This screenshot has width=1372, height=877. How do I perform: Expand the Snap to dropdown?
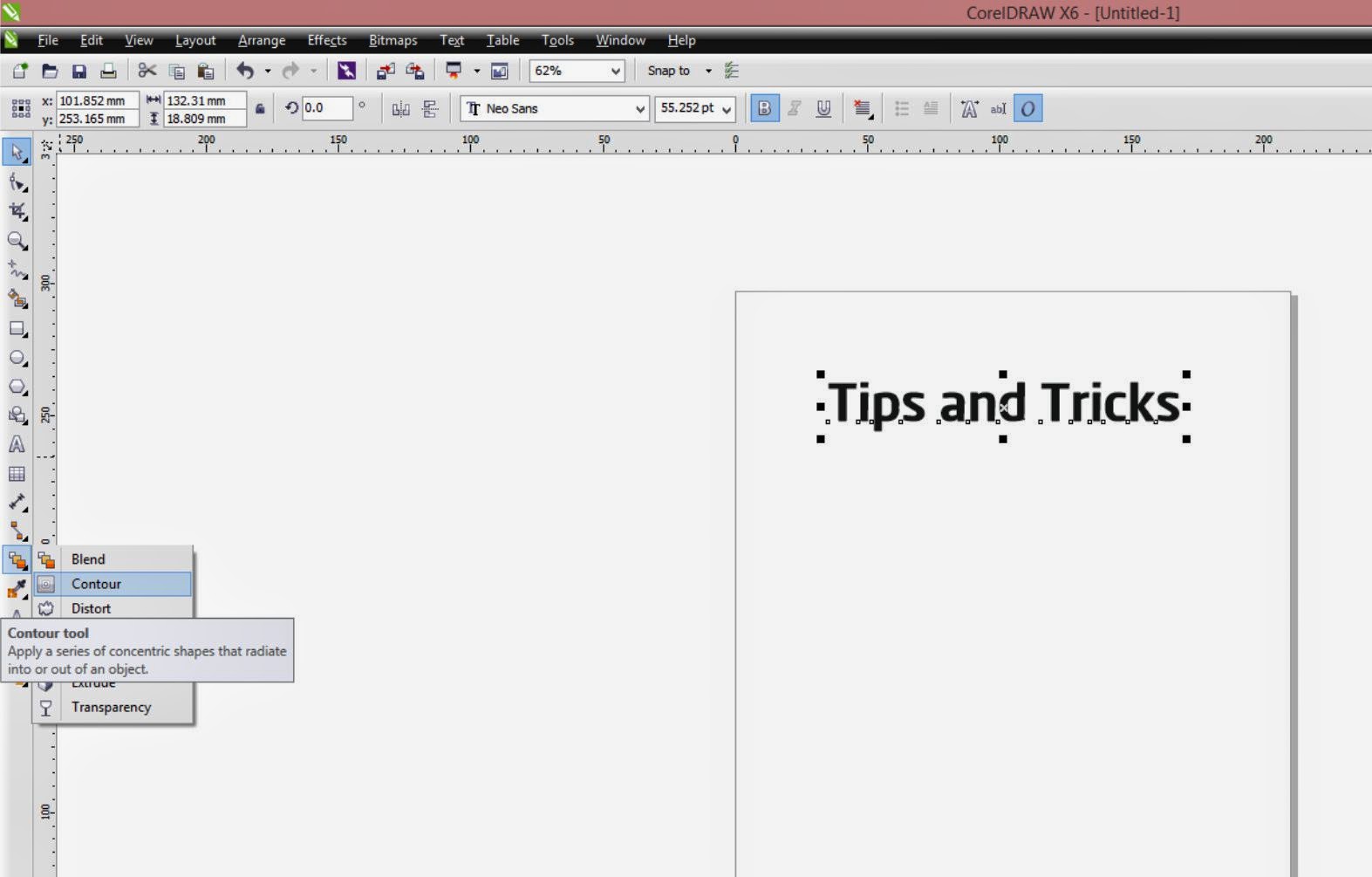coord(708,71)
